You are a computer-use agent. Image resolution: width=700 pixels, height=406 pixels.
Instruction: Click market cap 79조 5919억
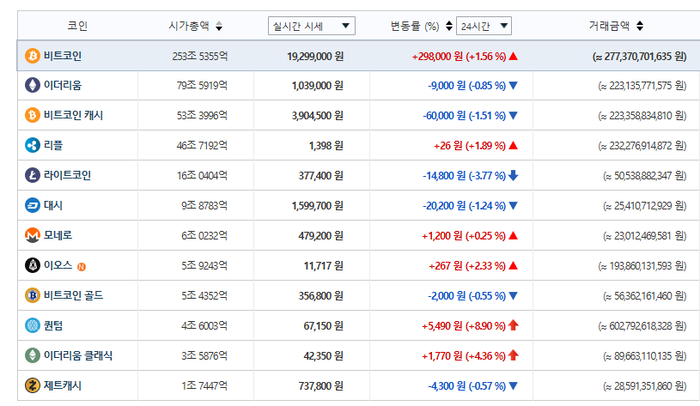pos(202,86)
